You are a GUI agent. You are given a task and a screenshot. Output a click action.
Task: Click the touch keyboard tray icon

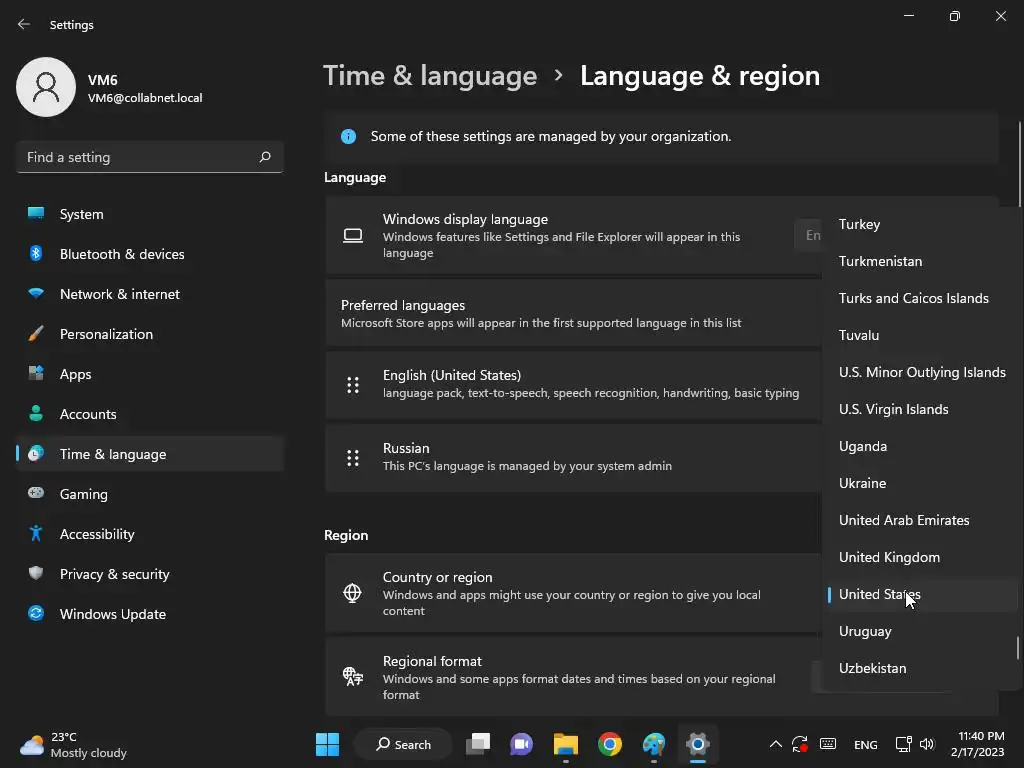coord(828,744)
